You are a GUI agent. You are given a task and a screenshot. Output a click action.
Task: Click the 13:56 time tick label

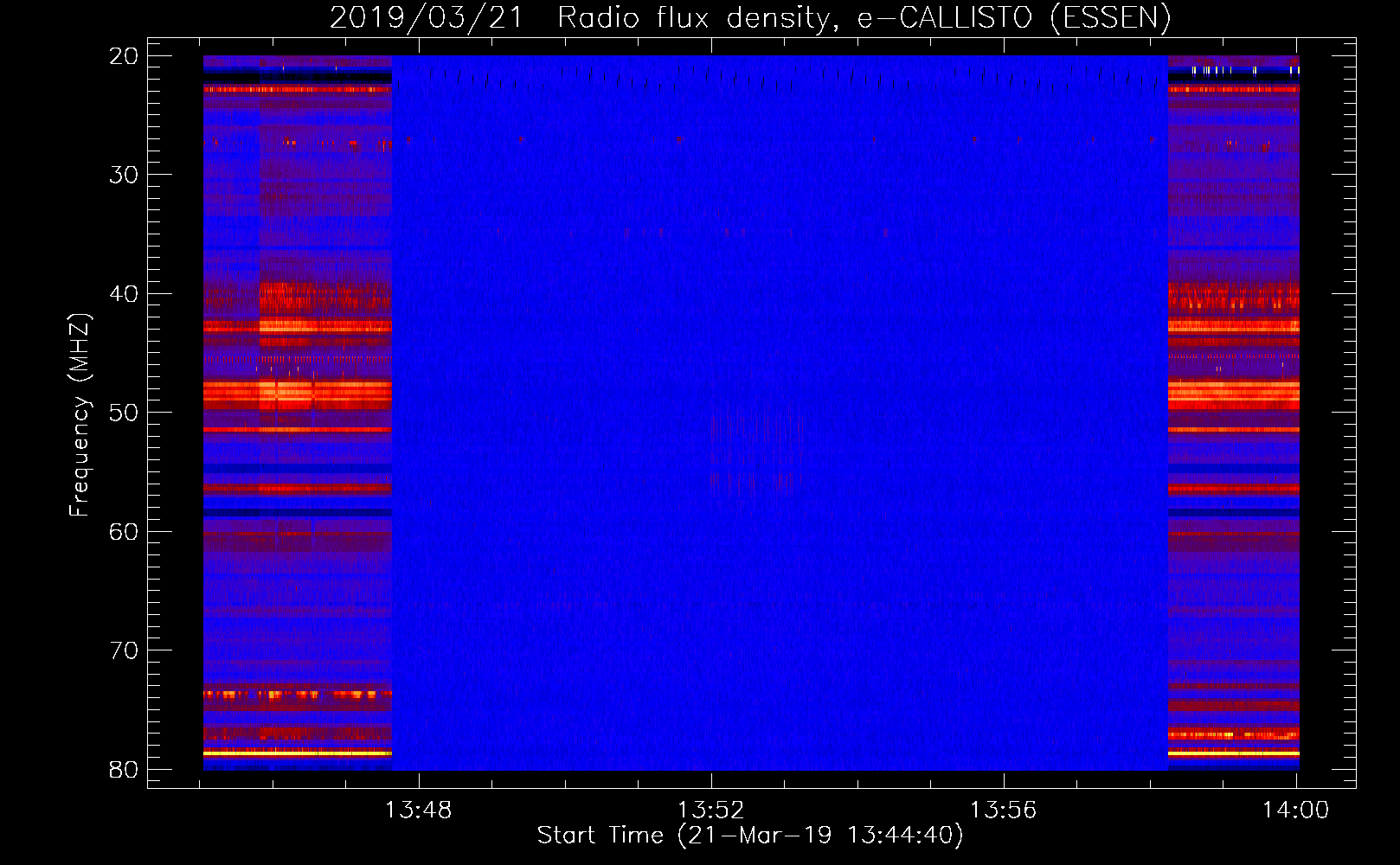[x=1004, y=811]
